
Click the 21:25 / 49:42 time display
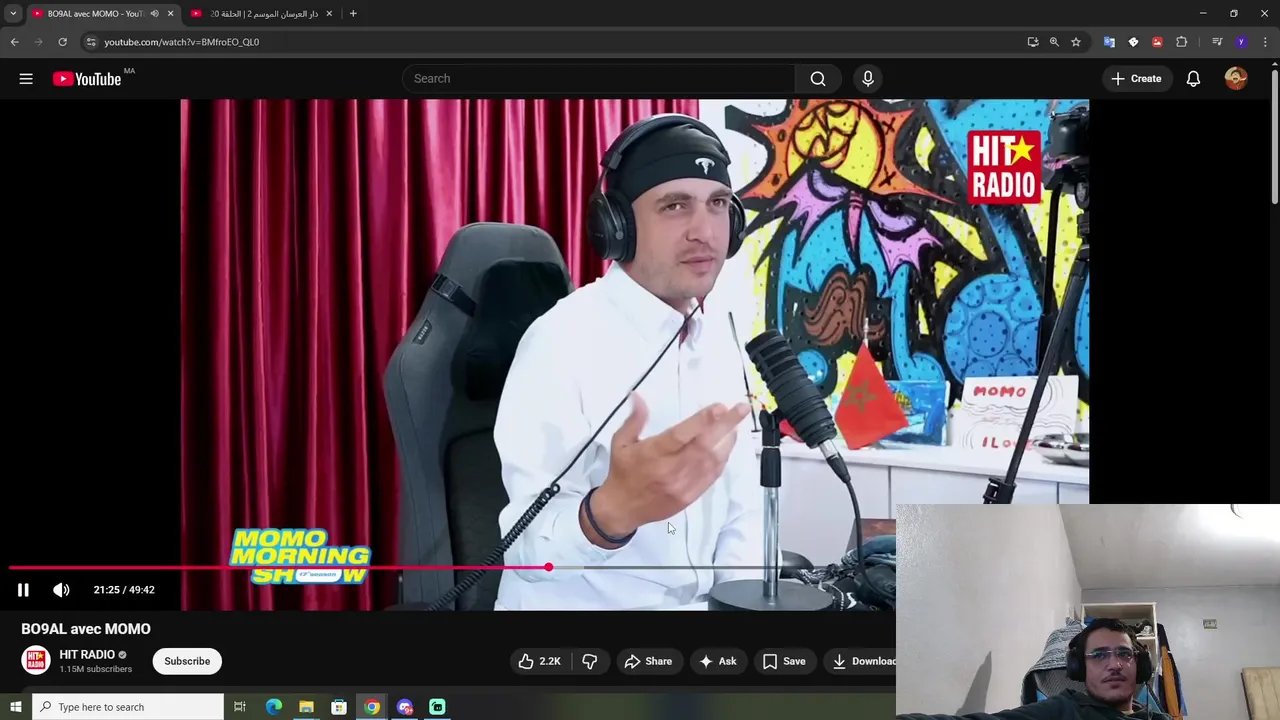click(x=124, y=590)
